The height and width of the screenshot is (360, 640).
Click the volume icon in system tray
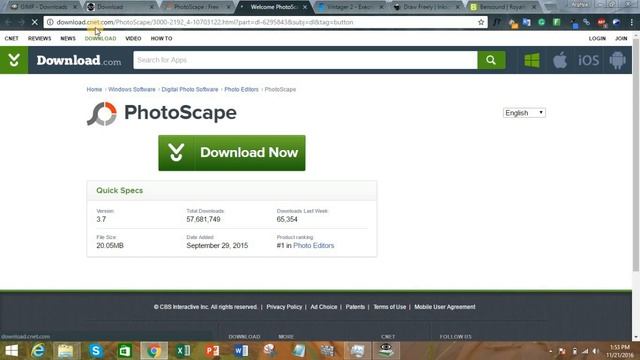coord(596,351)
